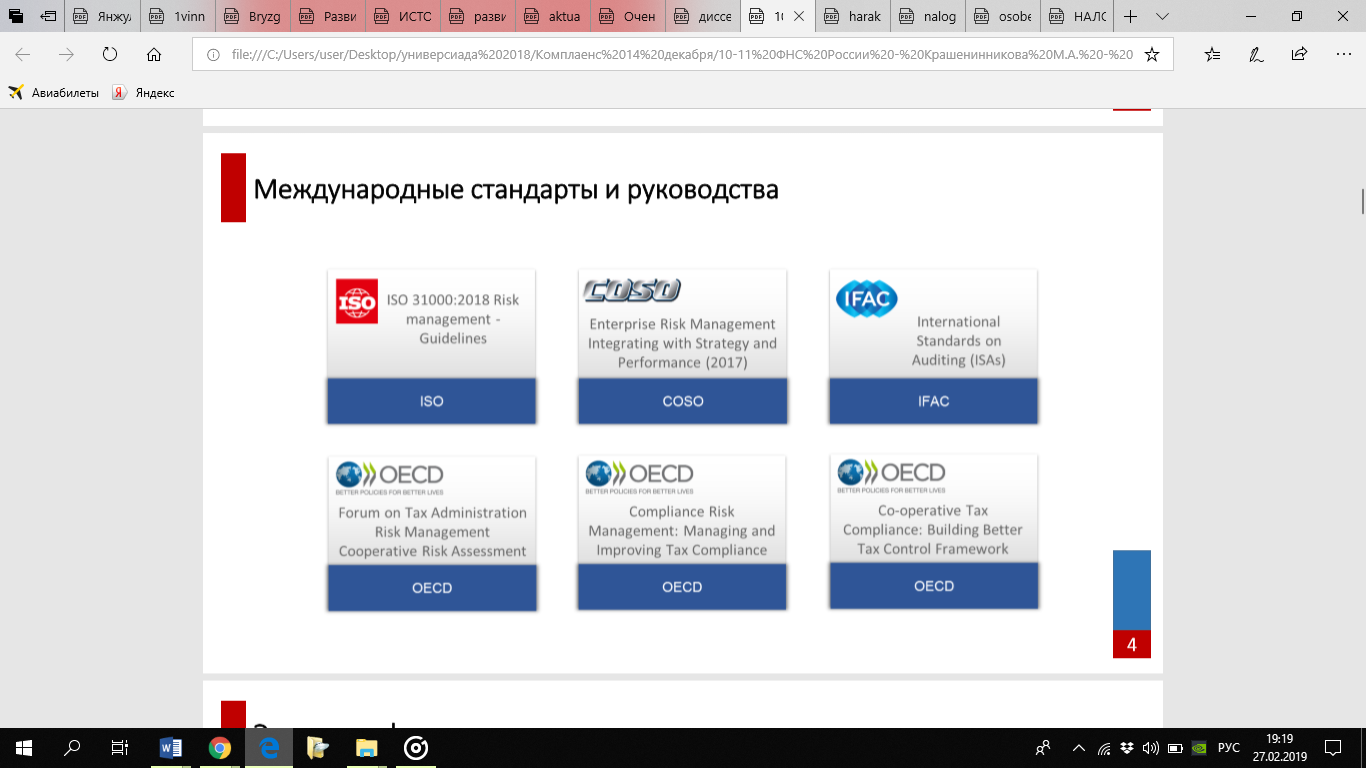
Task: Open the volume control in tray
Action: point(1150,747)
